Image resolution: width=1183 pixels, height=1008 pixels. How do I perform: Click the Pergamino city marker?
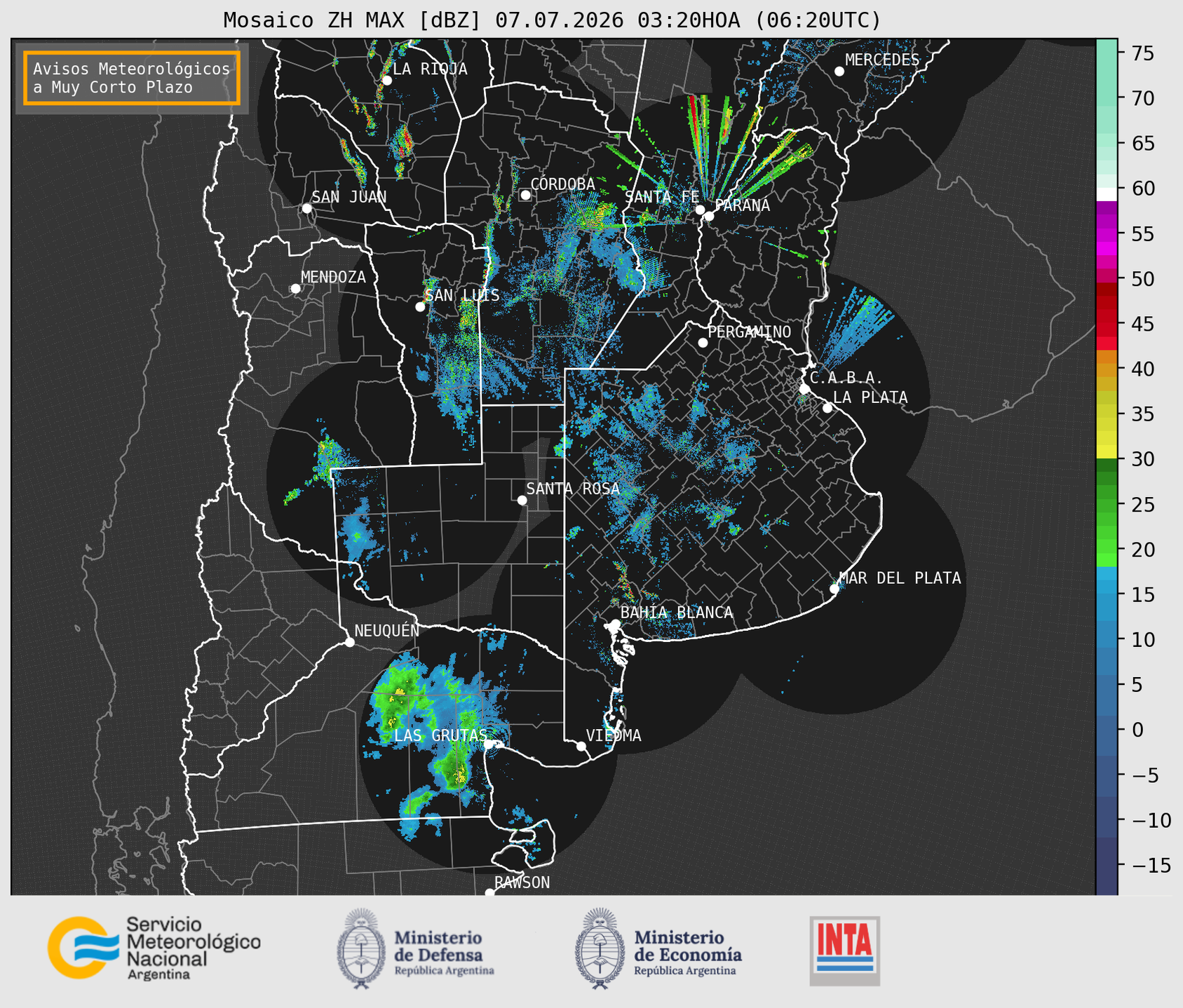tap(703, 343)
